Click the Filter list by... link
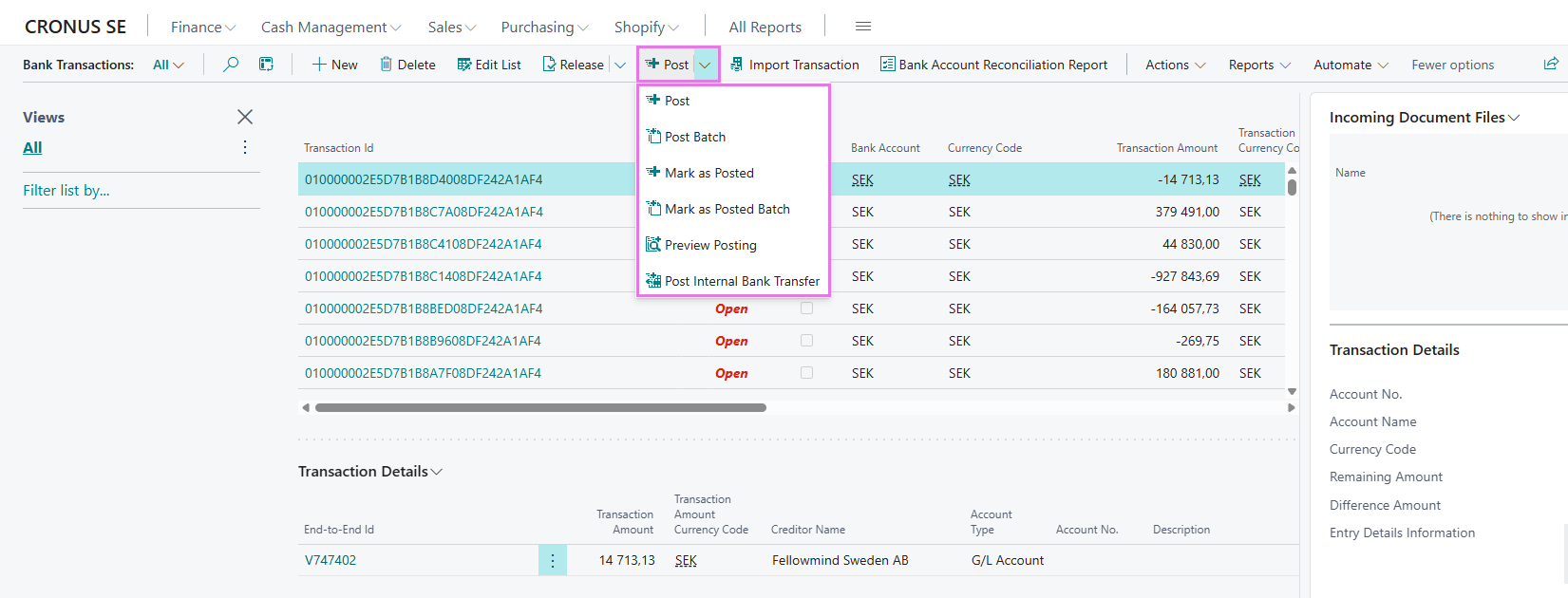The height and width of the screenshot is (598, 1568). 66,190
